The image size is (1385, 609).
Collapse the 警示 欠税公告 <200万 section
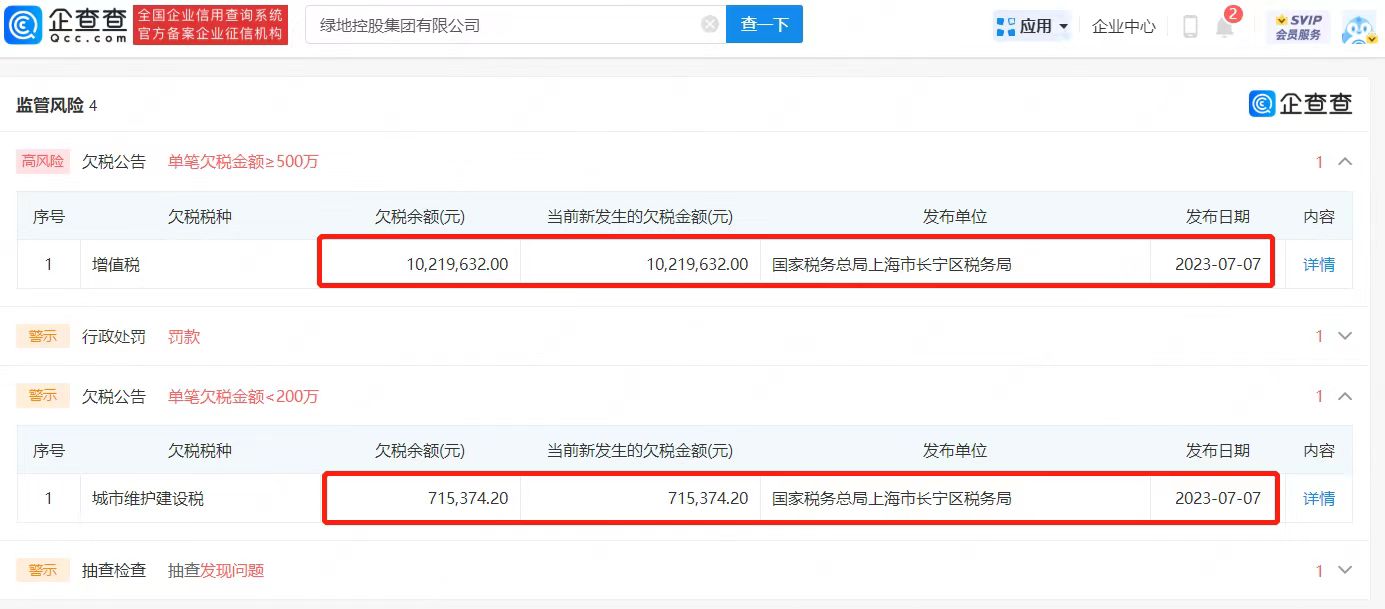tap(1345, 397)
